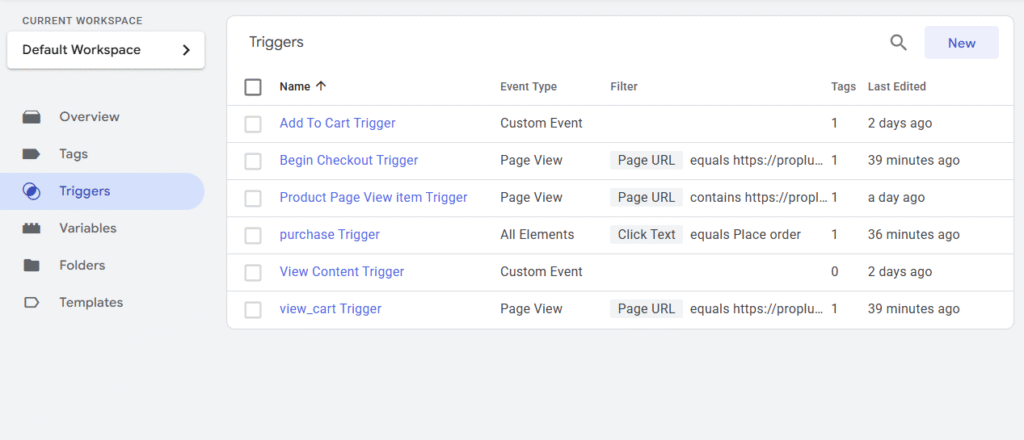Click Custom Event in Add To Cart row
This screenshot has width=1024, height=440.
[x=541, y=123]
